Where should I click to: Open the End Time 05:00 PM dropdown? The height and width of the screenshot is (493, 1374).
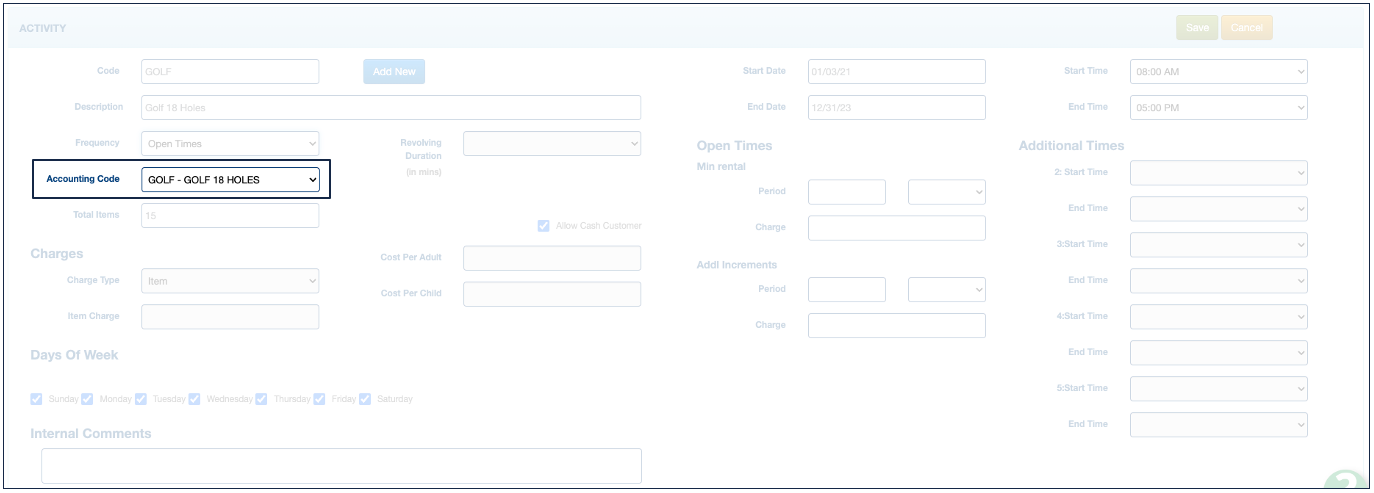pyautogui.click(x=1218, y=108)
